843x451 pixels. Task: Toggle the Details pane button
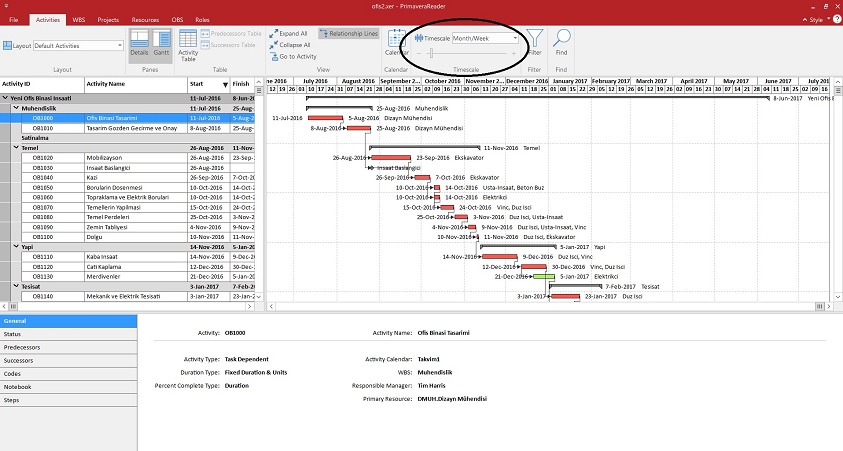pyautogui.click(x=139, y=44)
